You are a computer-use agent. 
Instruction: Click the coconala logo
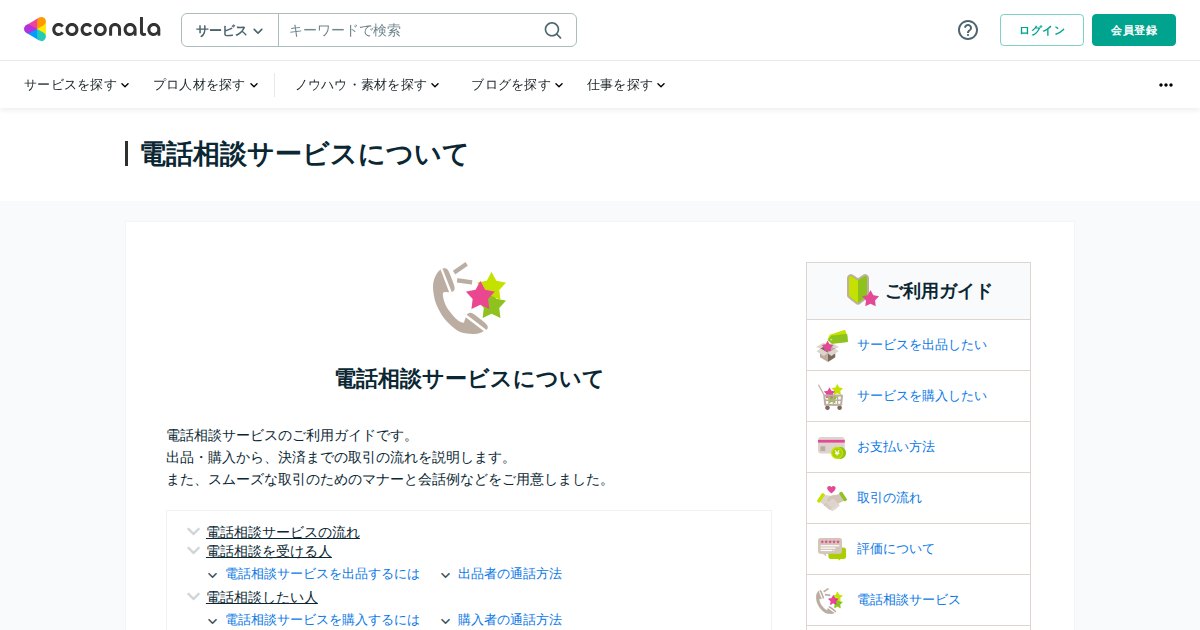click(x=92, y=29)
